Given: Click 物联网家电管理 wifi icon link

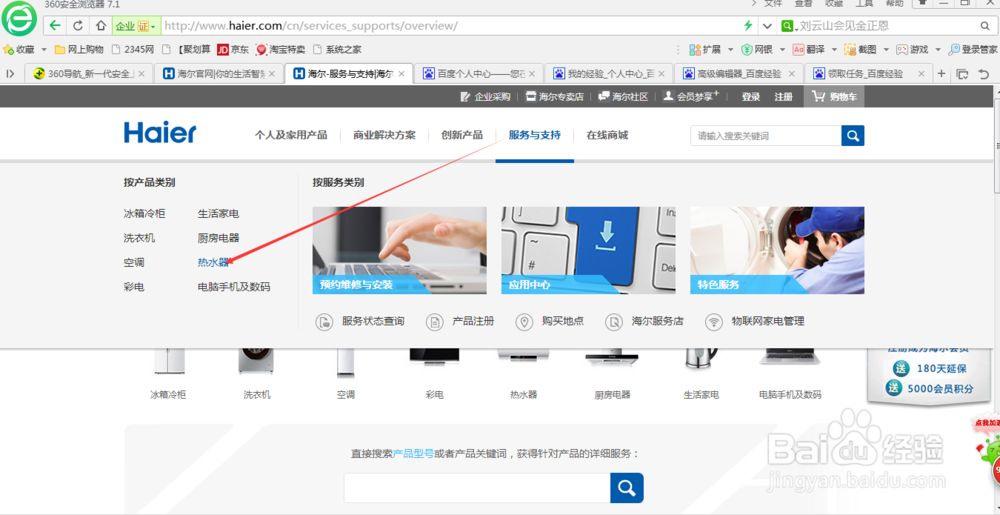Looking at the screenshot, I should click(754, 321).
